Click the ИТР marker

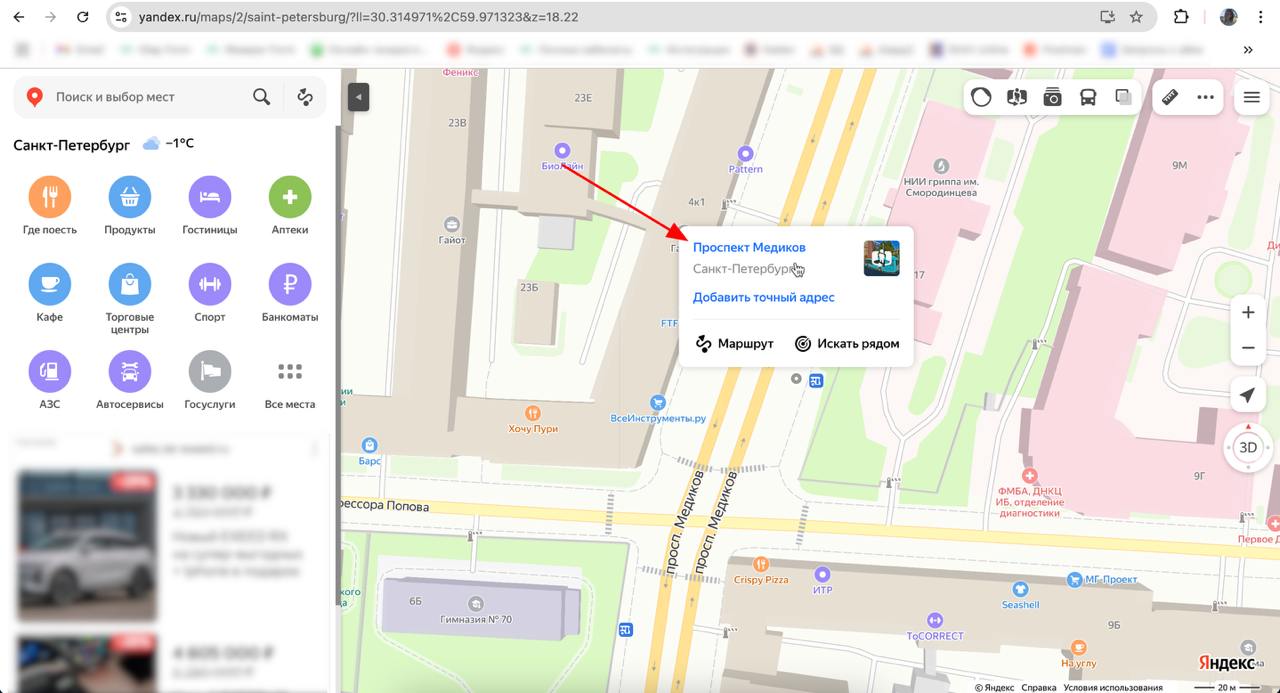pos(823,574)
